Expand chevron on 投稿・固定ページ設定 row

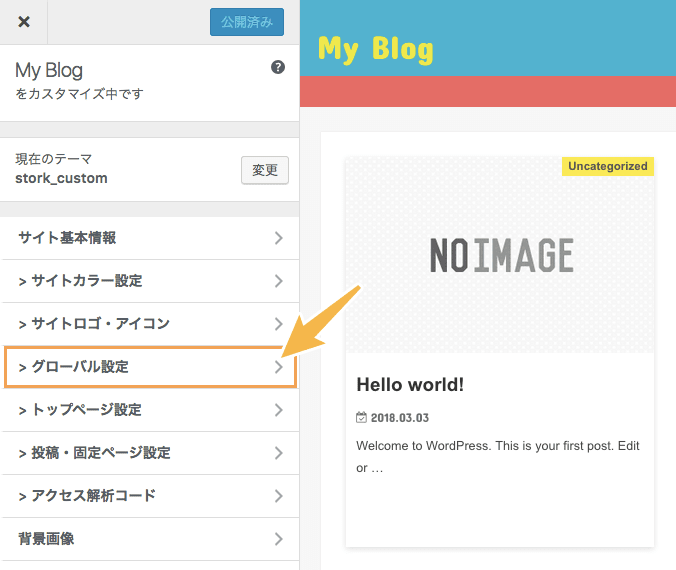click(279, 453)
